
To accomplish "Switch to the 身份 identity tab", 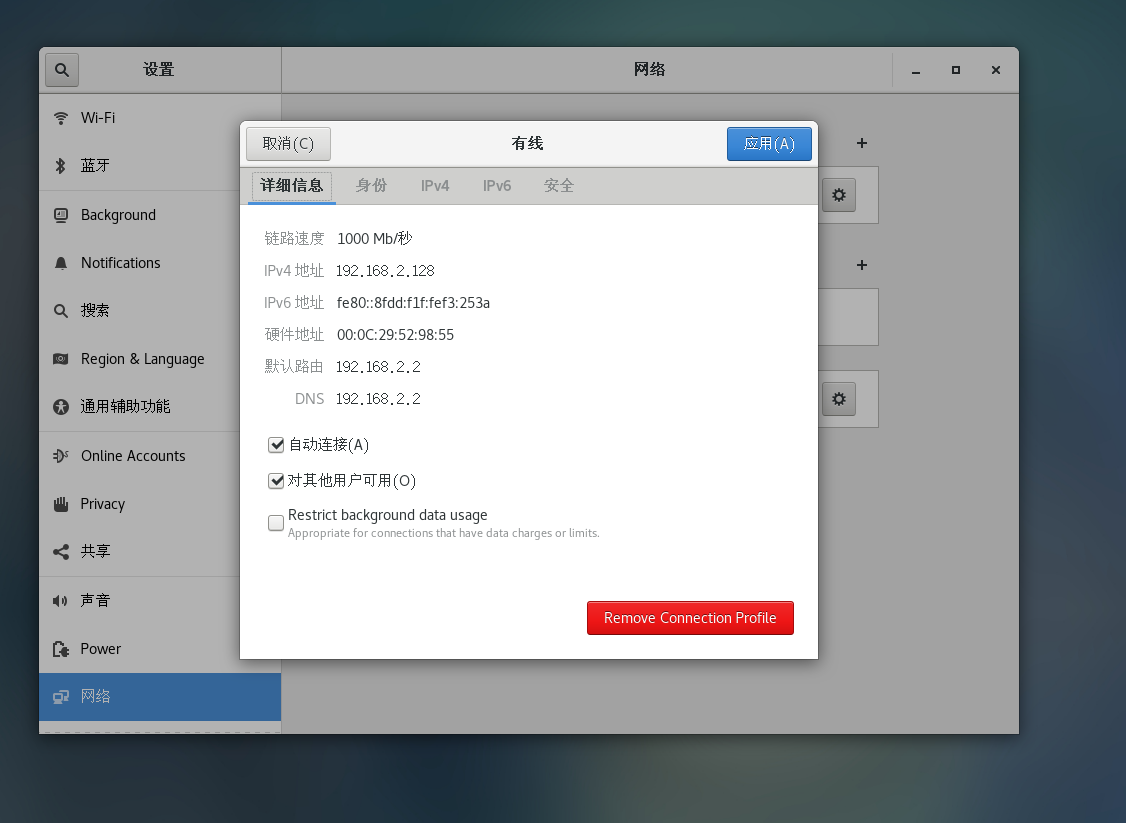I will coord(371,186).
